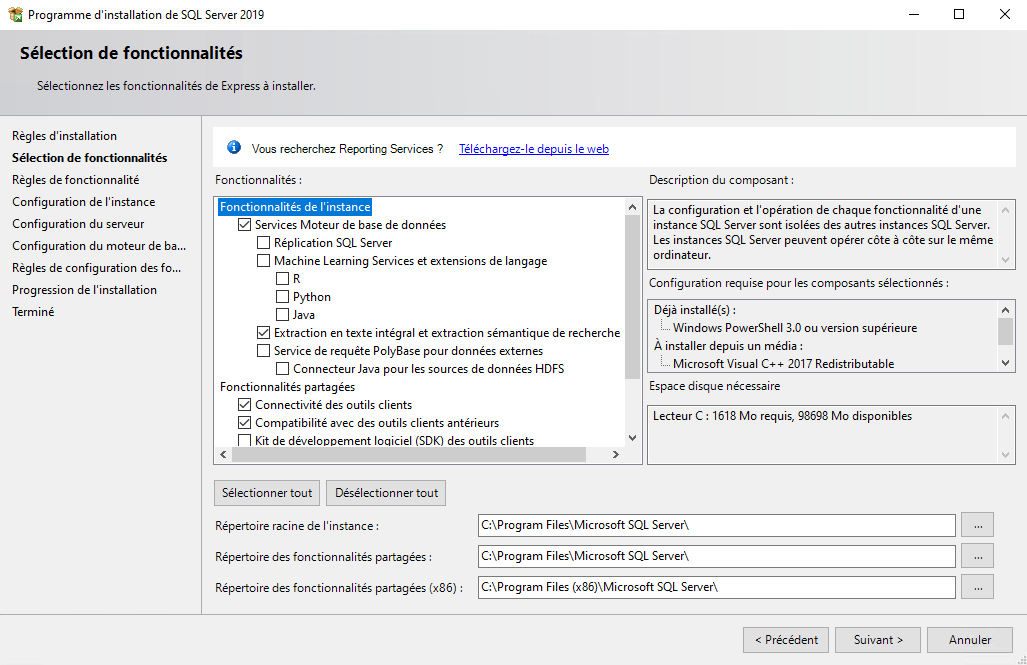Viewport: 1027px width, 665px height.
Task: Select the Fonctionnalités partagées tree node
Action: pyautogui.click(x=287, y=387)
